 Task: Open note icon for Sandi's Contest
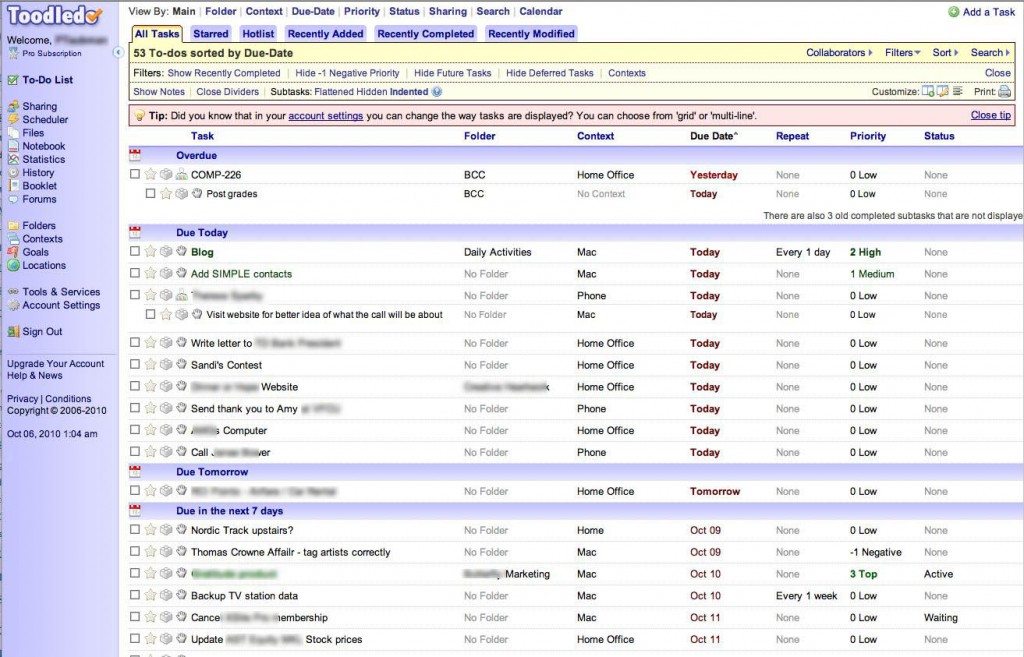coord(166,364)
